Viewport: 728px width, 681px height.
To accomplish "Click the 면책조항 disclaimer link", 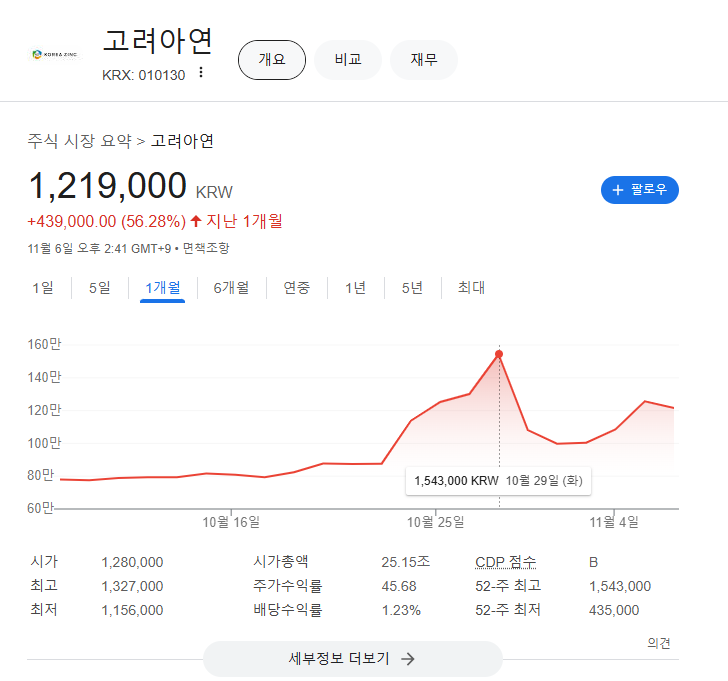I will click(206, 248).
